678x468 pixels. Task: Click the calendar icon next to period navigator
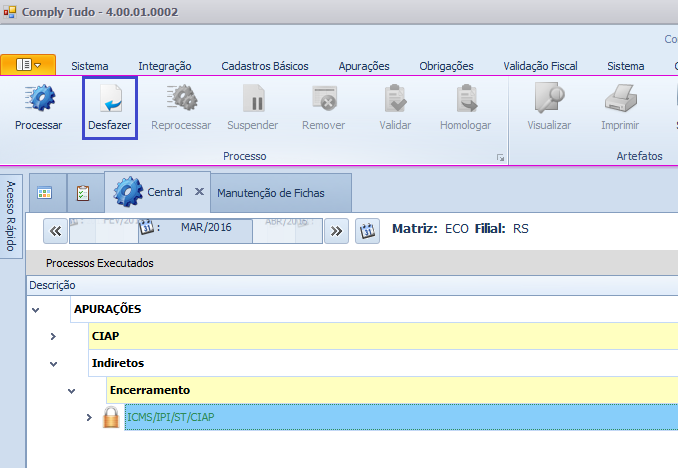click(x=367, y=229)
